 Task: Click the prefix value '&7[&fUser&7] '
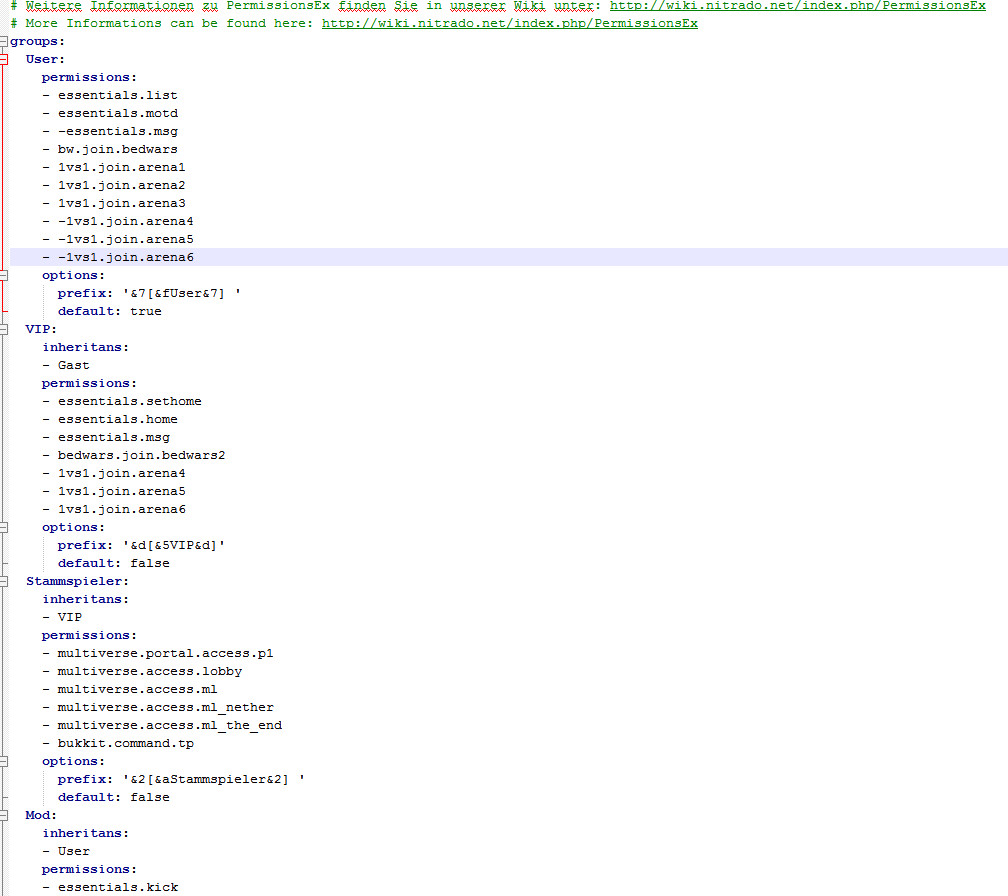182,293
